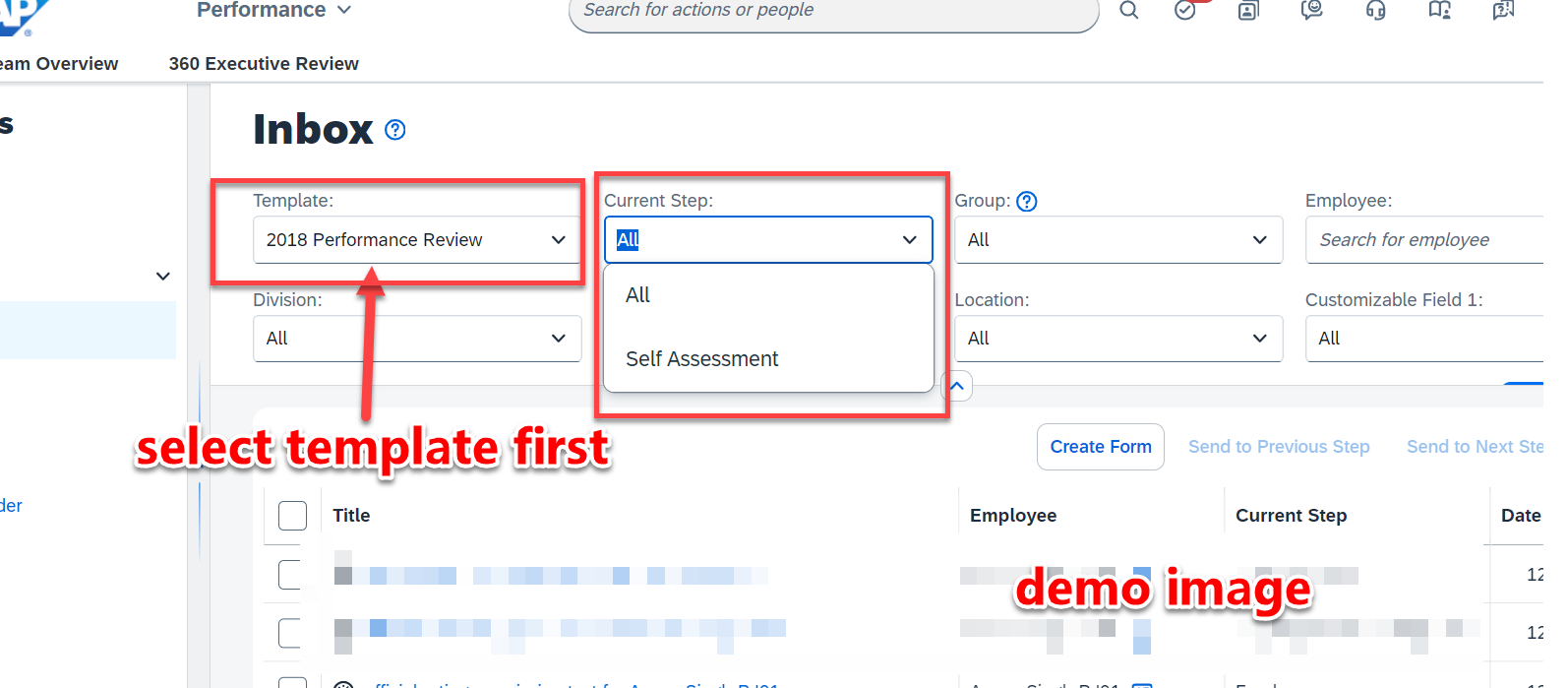1568x688 pixels.
Task: Click the Title column header
Action: click(x=351, y=516)
